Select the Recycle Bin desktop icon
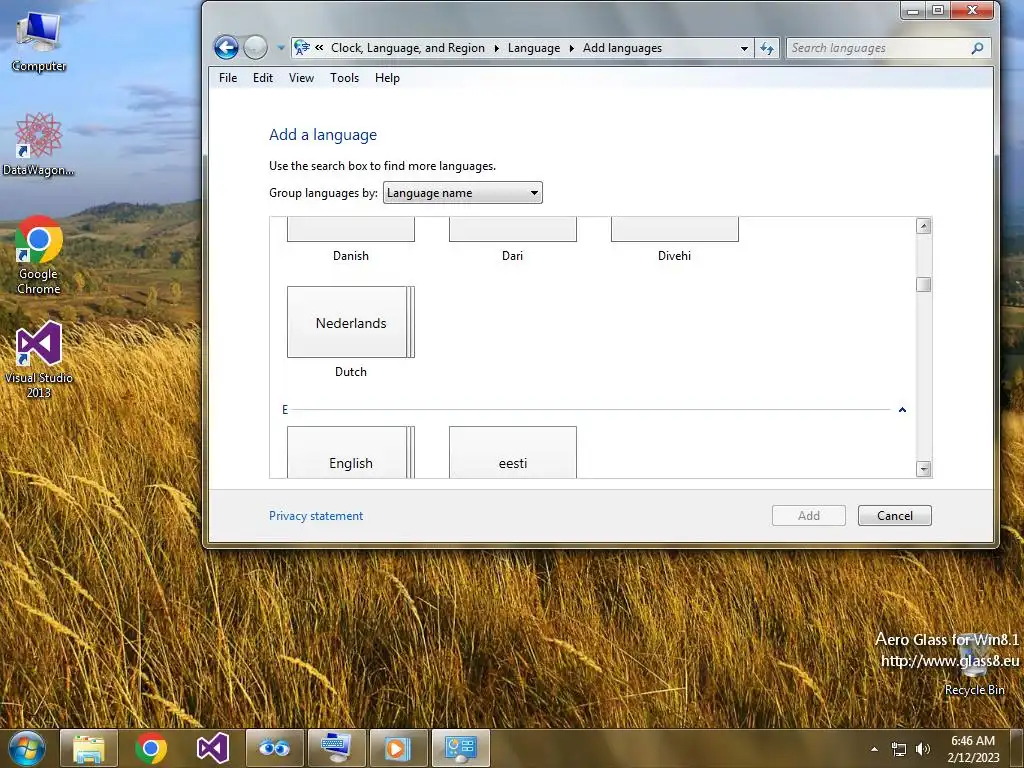Image resolution: width=1024 pixels, height=768 pixels. [x=974, y=666]
